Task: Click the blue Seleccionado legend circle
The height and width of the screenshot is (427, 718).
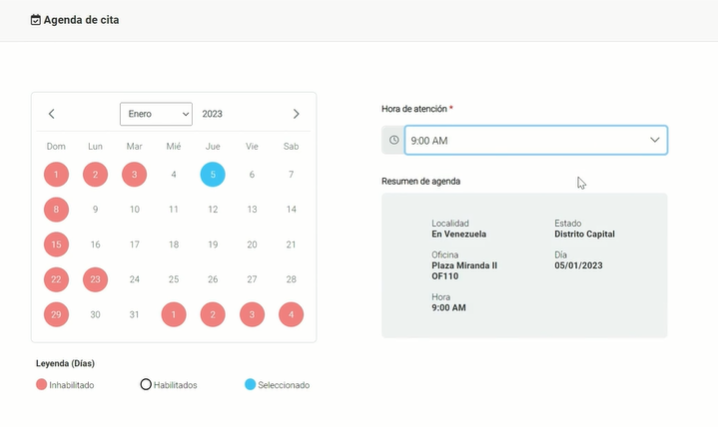Action: click(x=250, y=384)
